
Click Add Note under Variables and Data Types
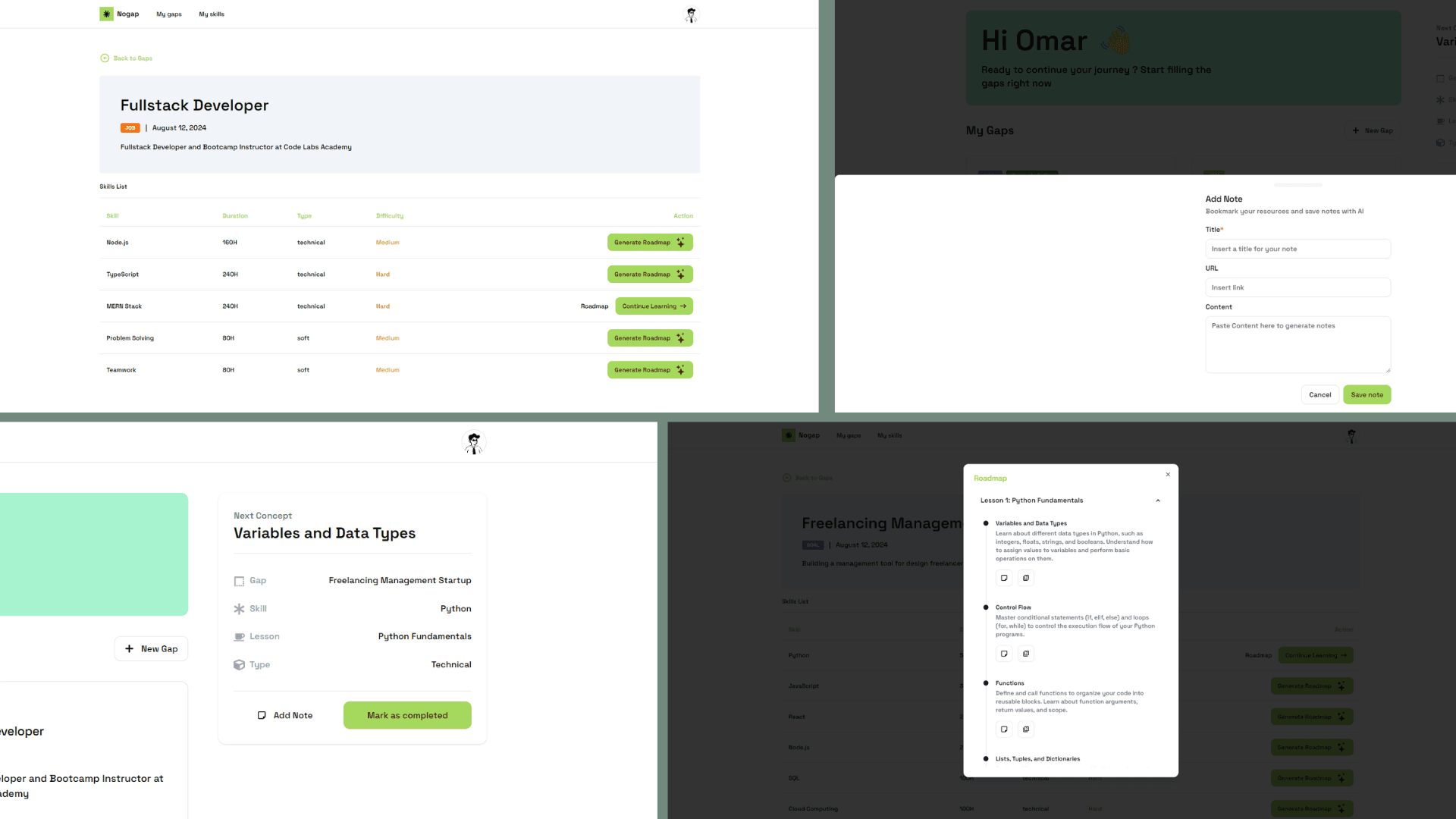pos(285,715)
